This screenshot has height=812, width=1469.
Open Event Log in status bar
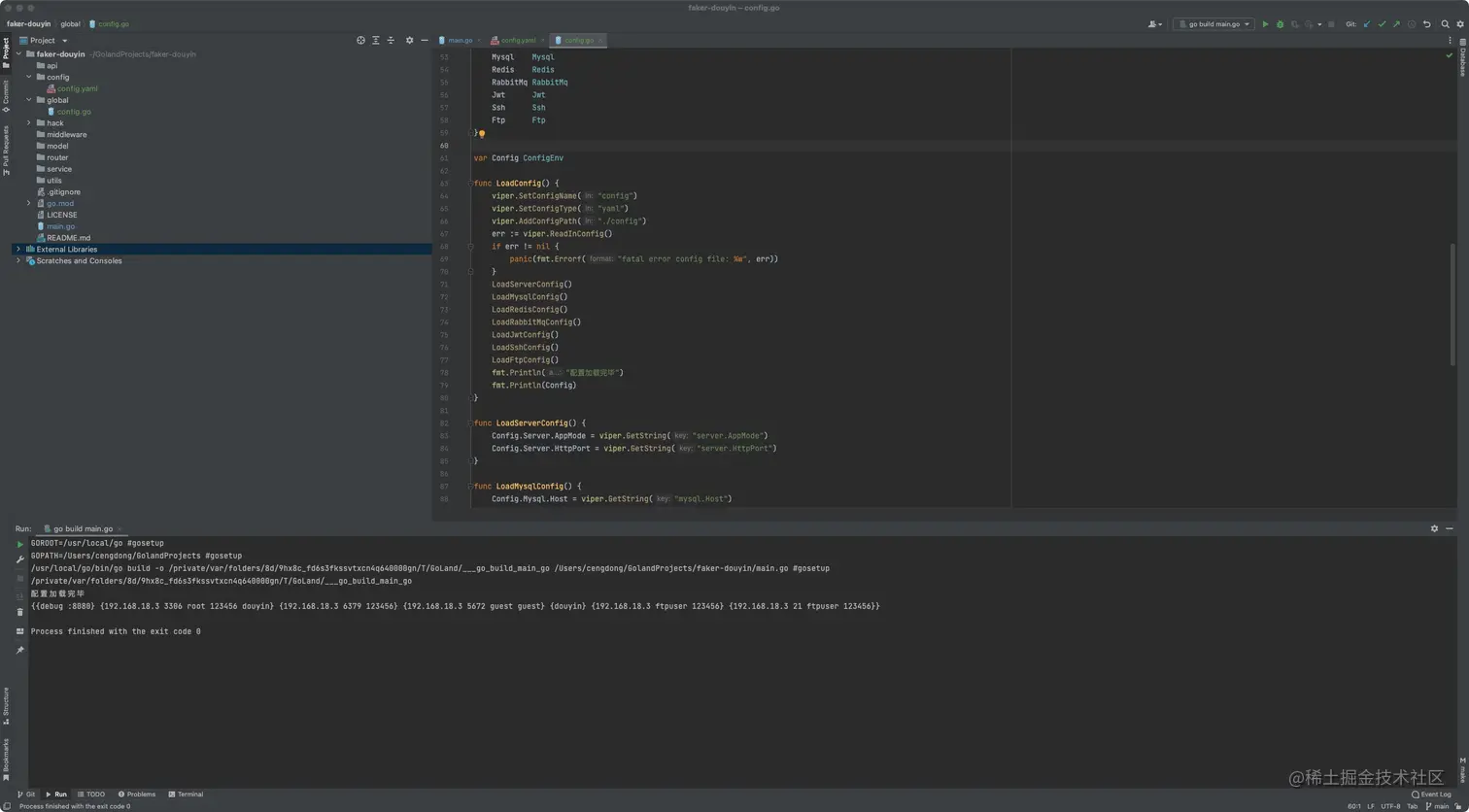coord(1432,795)
